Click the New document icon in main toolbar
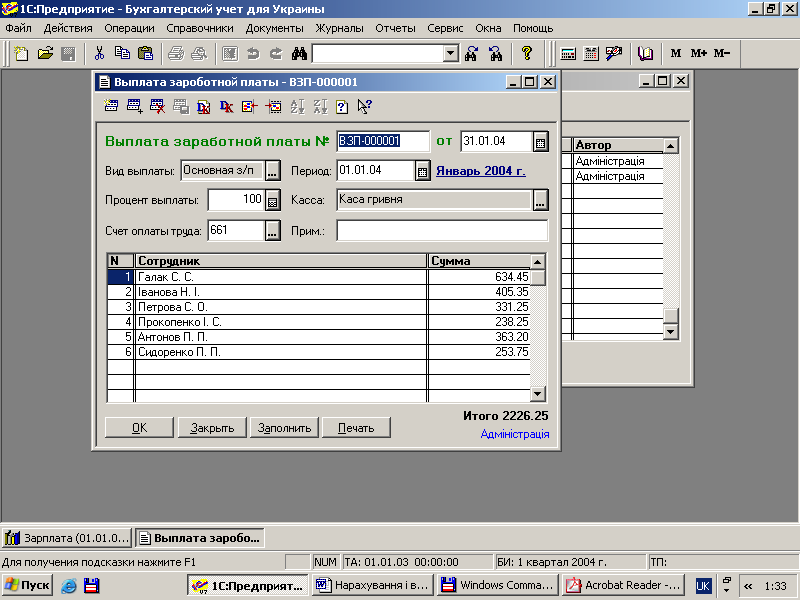Screen dimensions: 800x600 coord(21,53)
